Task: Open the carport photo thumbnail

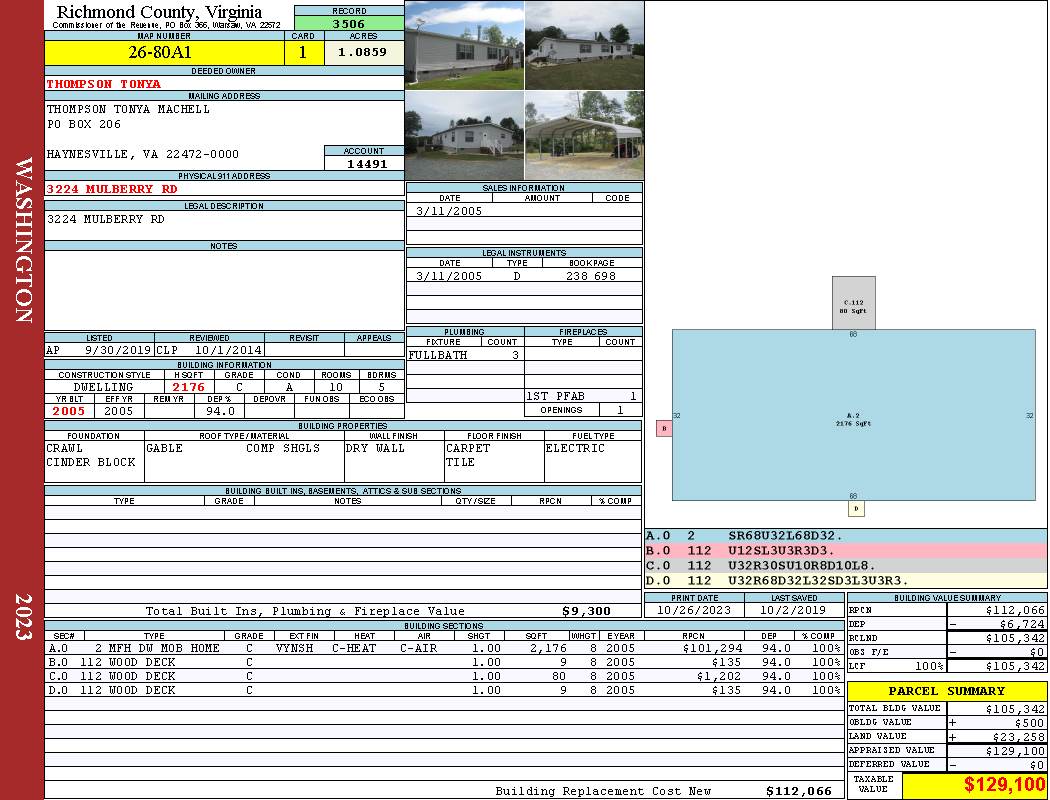Action: 584,135
